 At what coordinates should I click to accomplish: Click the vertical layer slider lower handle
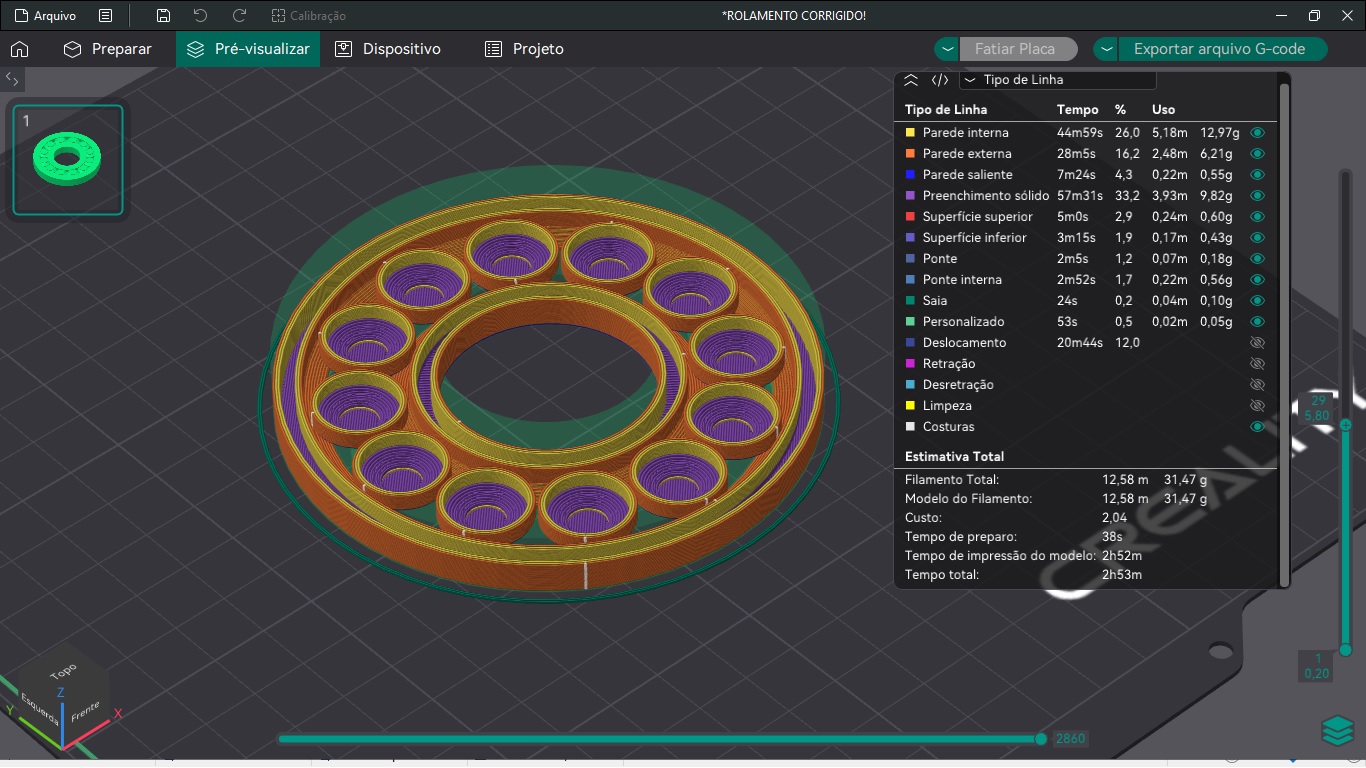1346,650
